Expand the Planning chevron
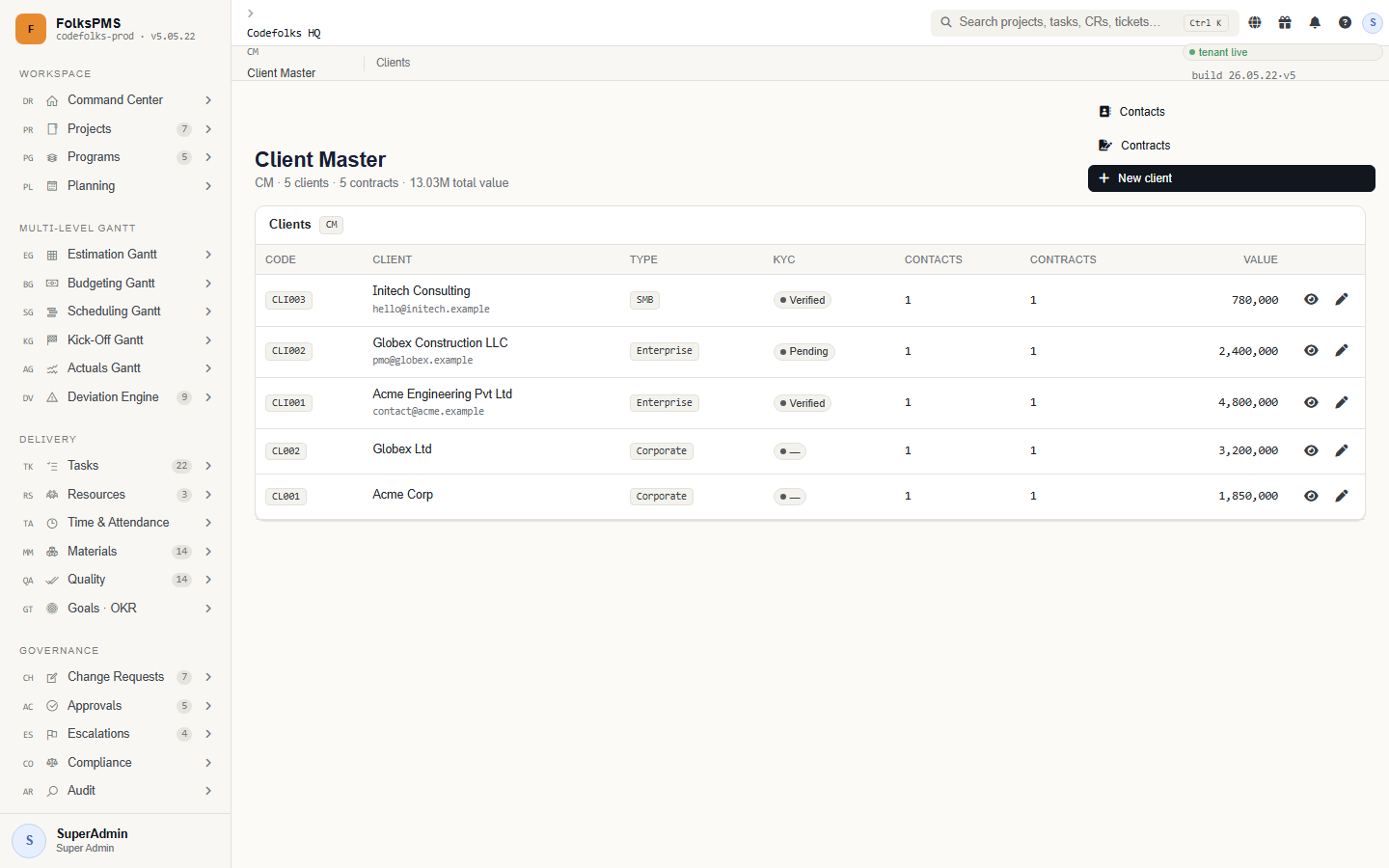 point(208,186)
